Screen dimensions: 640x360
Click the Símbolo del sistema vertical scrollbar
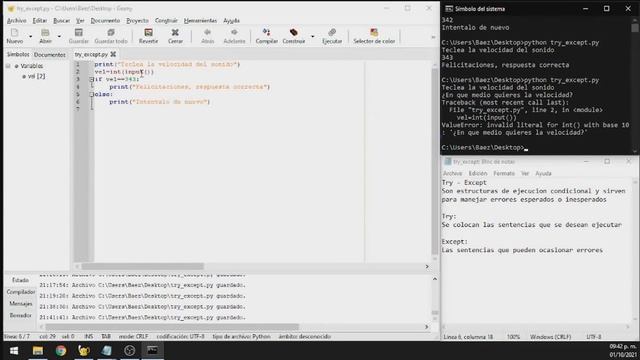click(x=635, y=28)
